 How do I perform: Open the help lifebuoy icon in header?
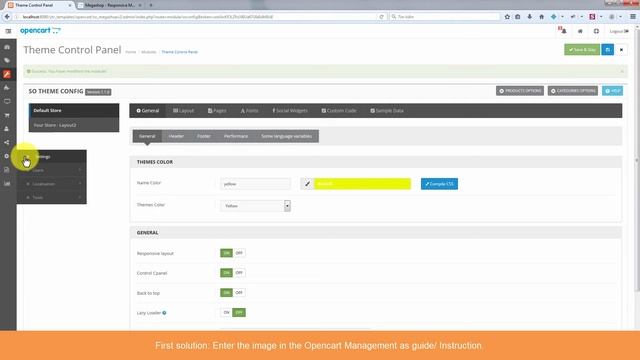pyautogui.click(x=596, y=31)
